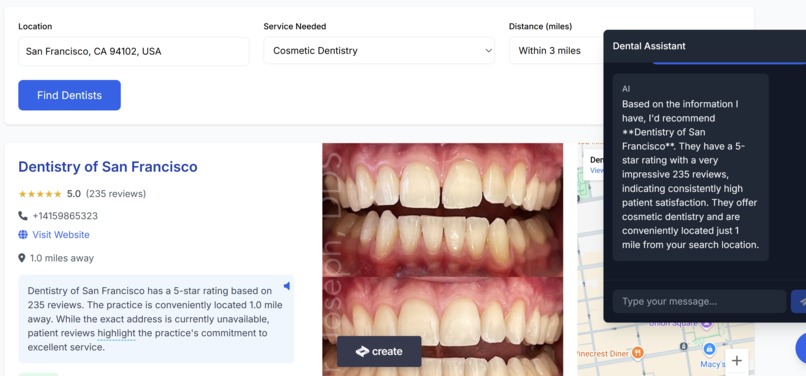Open the Distance miles dropdown
The height and width of the screenshot is (376, 806).
[x=556, y=50]
